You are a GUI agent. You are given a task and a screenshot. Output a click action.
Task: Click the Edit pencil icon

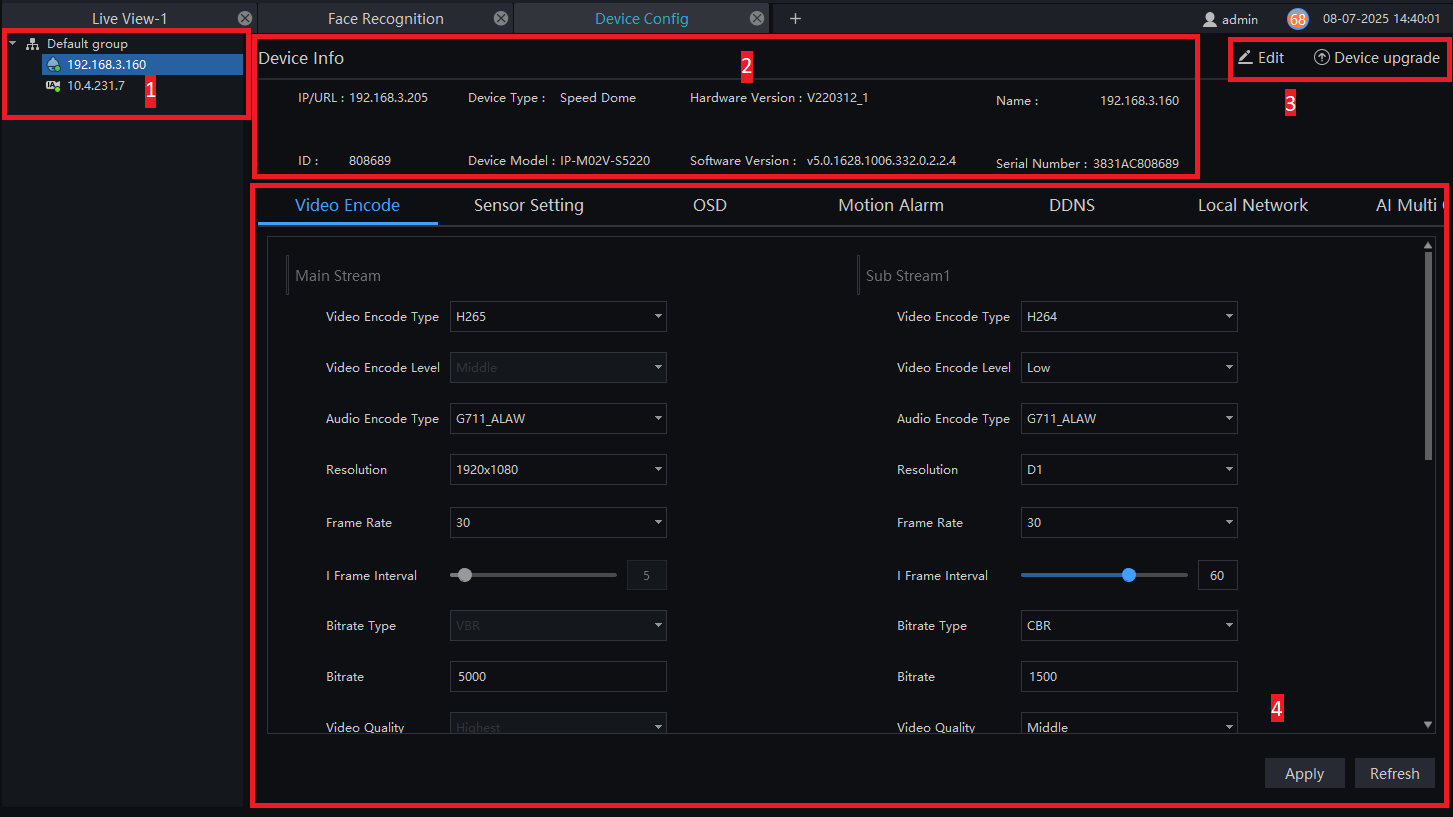tap(1245, 58)
